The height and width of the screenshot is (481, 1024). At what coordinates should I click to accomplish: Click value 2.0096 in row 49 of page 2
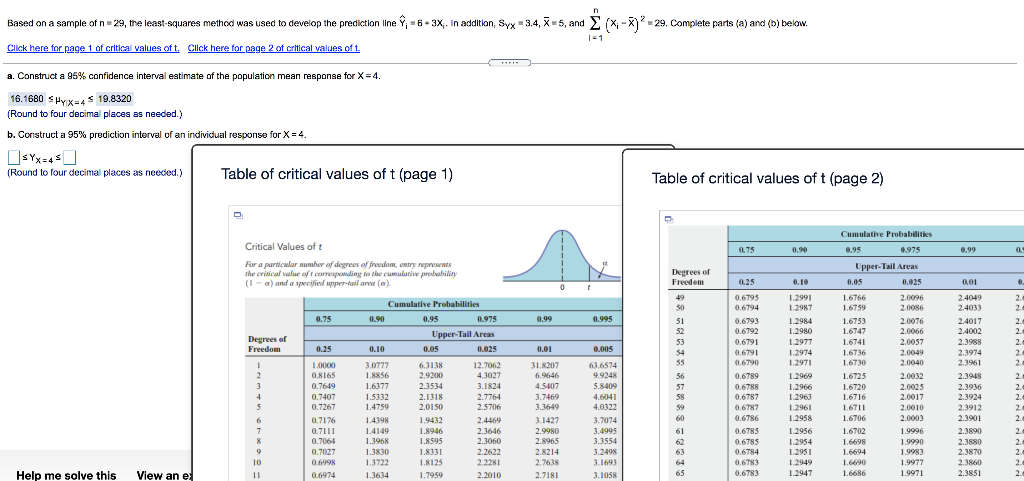point(911,298)
